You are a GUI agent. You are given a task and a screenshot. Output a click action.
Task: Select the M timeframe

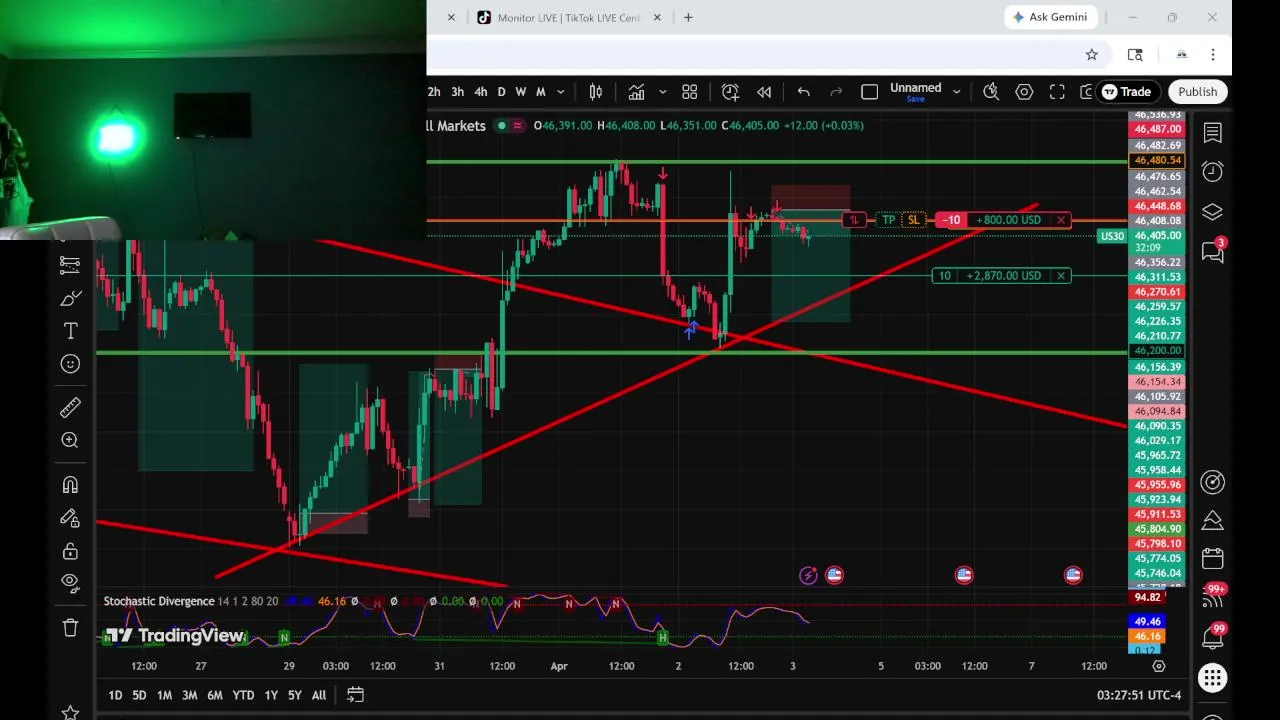(x=541, y=92)
